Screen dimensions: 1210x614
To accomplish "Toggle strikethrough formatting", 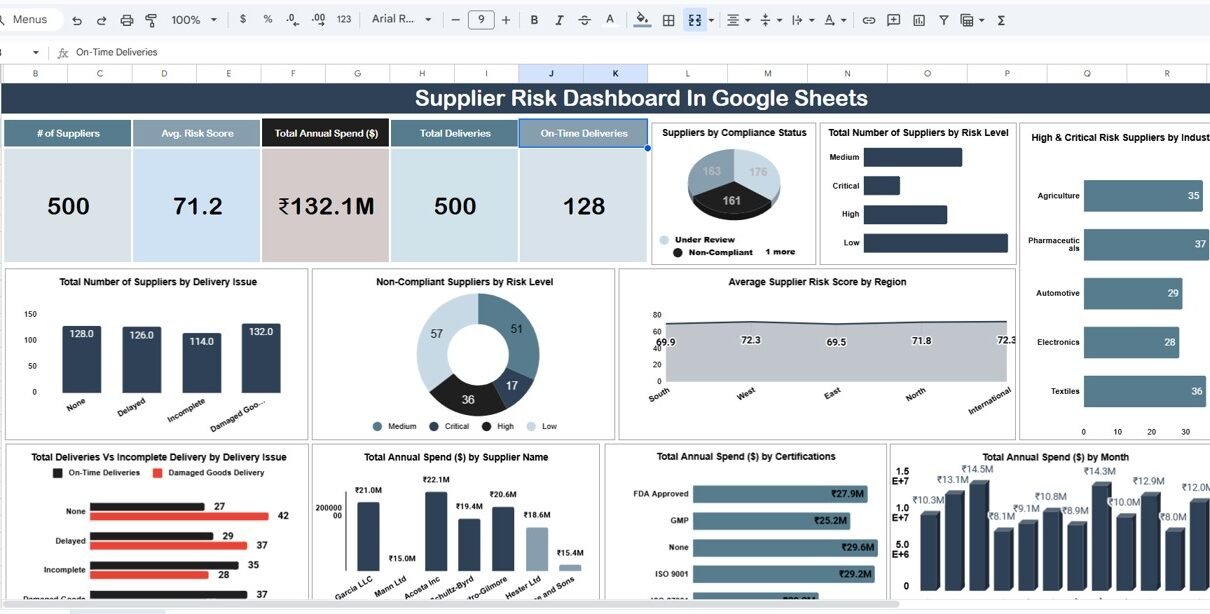I will tap(584, 20).
